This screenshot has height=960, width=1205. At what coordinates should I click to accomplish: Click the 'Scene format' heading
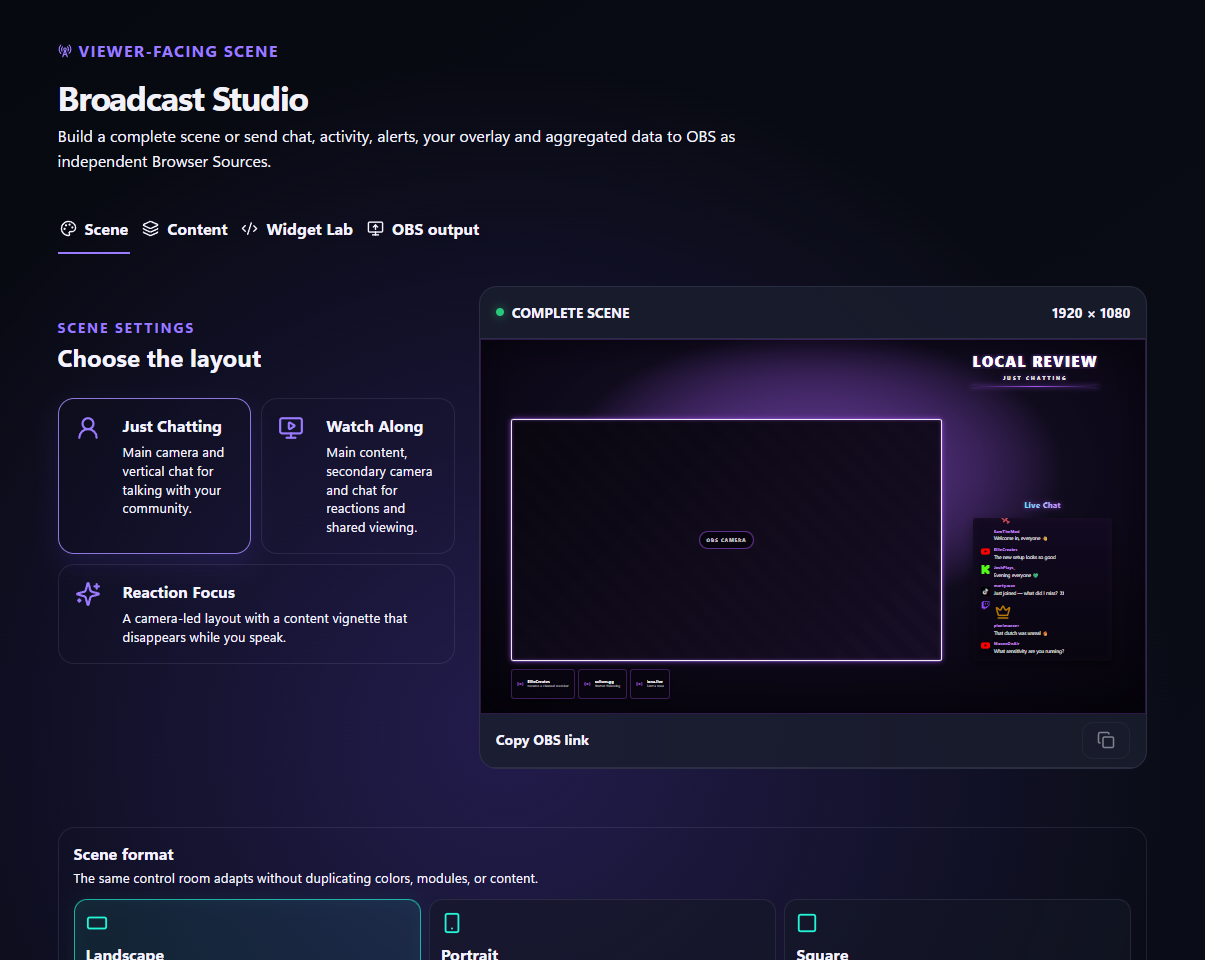[x=124, y=854]
